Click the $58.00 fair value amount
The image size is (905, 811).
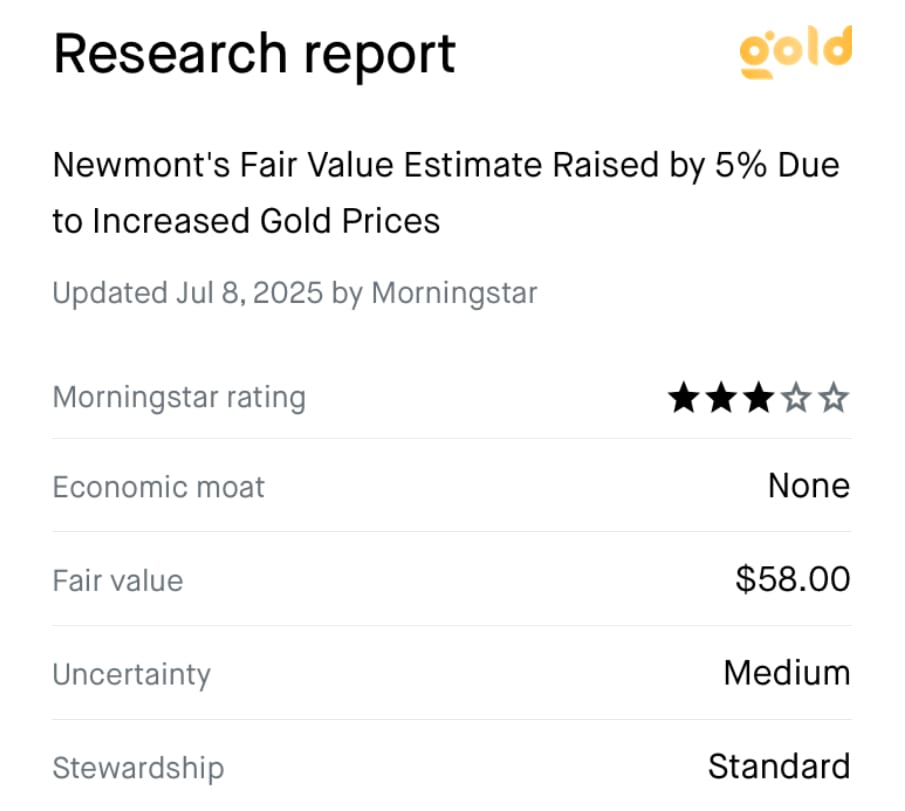pyautogui.click(x=792, y=579)
